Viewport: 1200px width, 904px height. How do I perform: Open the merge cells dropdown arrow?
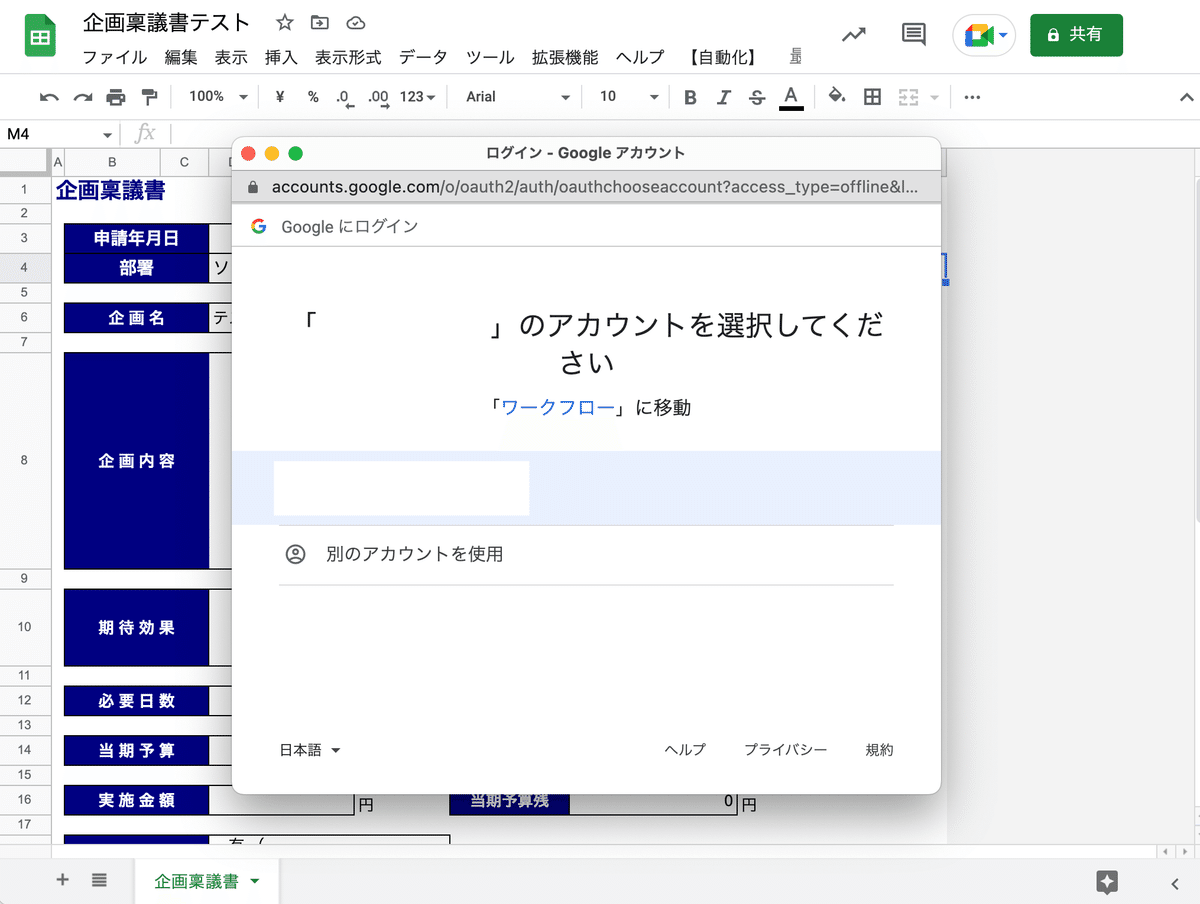(935, 97)
